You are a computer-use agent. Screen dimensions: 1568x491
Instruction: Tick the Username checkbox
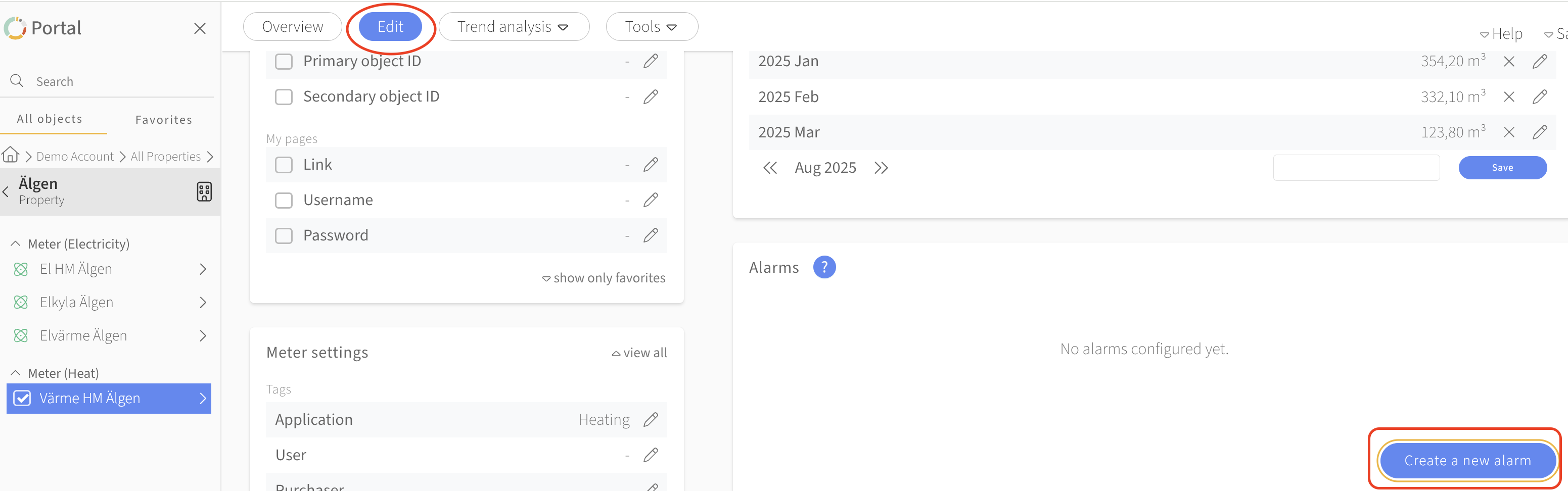[284, 200]
